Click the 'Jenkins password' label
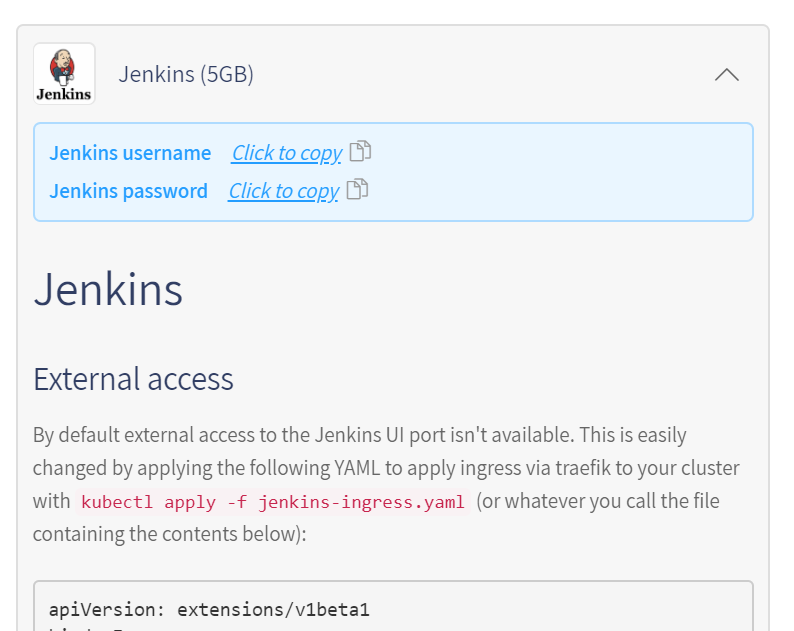794x631 pixels. coord(128,191)
